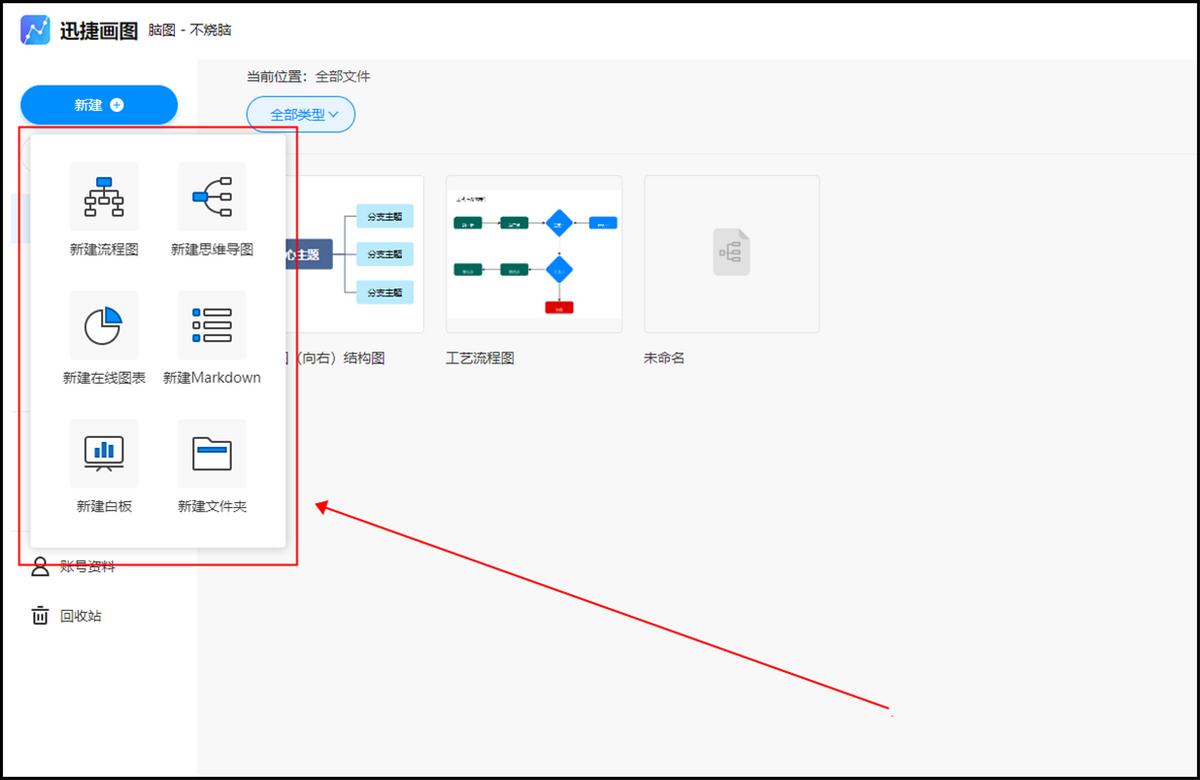This screenshot has height=780, width=1200.
Task: Click the 新建文件夹 folder icon
Action: (x=211, y=453)
